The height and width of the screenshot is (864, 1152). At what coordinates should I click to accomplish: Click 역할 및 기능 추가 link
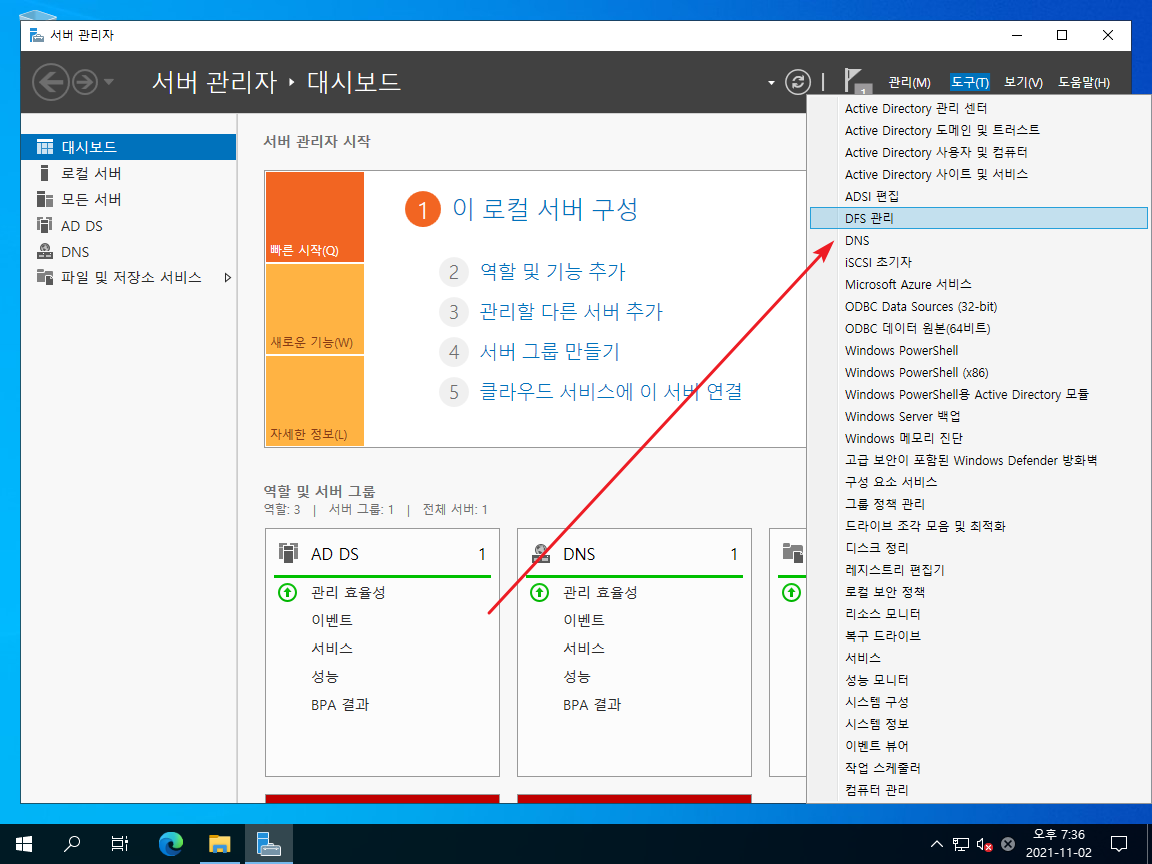tap(552, 272)
